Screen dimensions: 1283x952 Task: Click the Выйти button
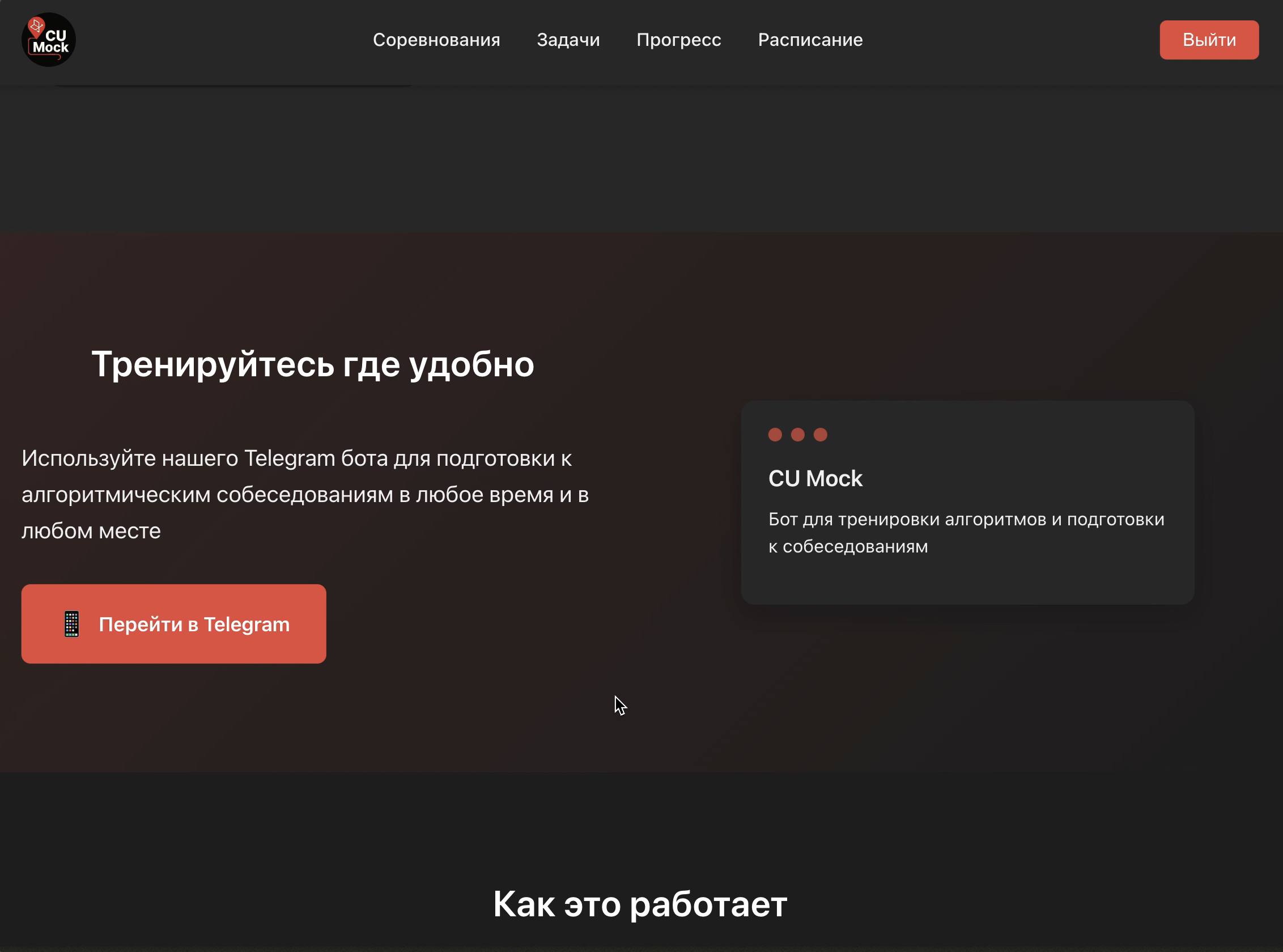pyautogui.click(x=1209, y=39)
